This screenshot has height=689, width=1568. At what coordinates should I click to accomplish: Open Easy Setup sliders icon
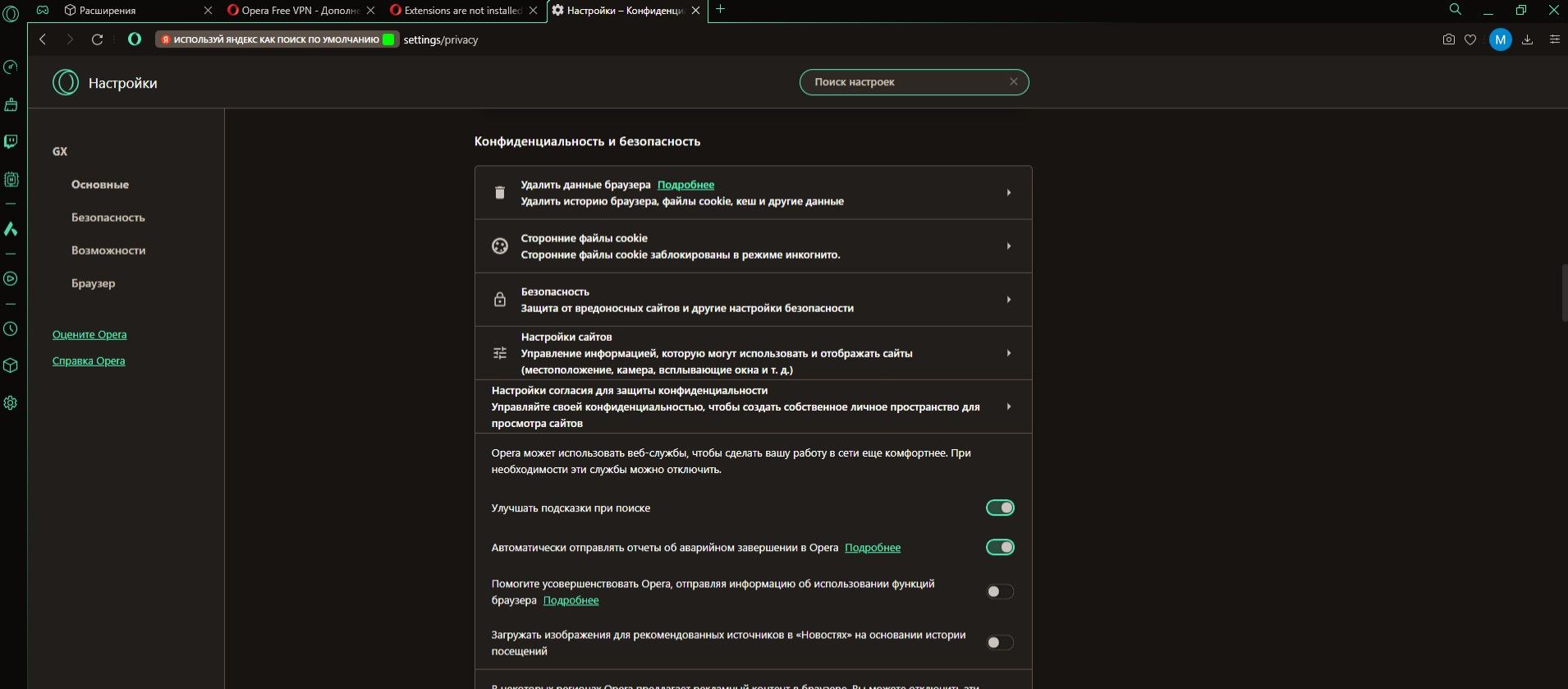[x=1554, y=39]
